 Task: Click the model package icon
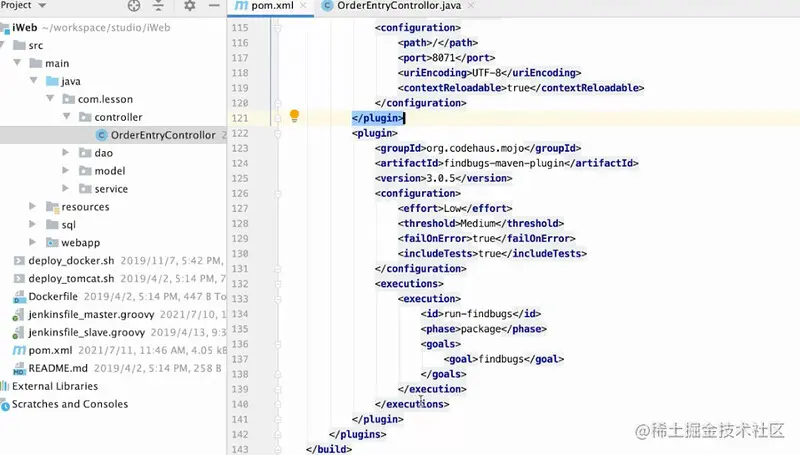pyautogui.click(x=85, y=171)
